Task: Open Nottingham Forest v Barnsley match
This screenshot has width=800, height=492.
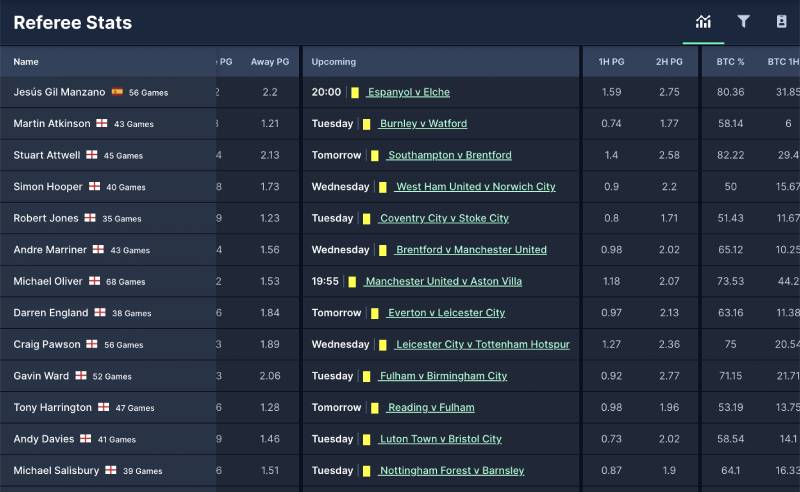Action: tap(450, 471)
